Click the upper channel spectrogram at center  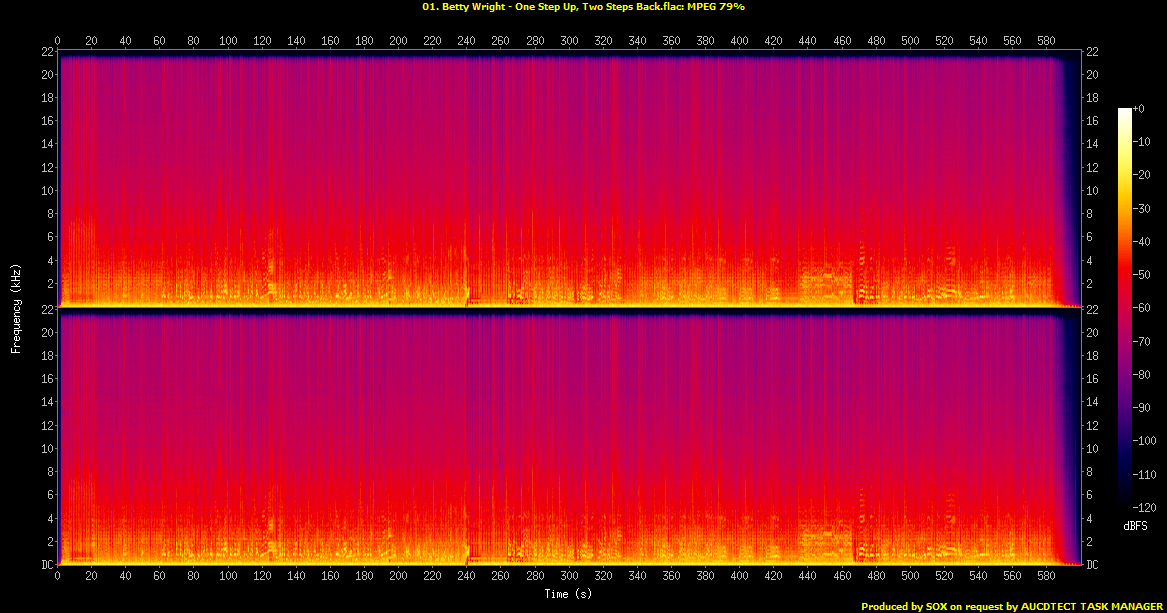[569, 180]
